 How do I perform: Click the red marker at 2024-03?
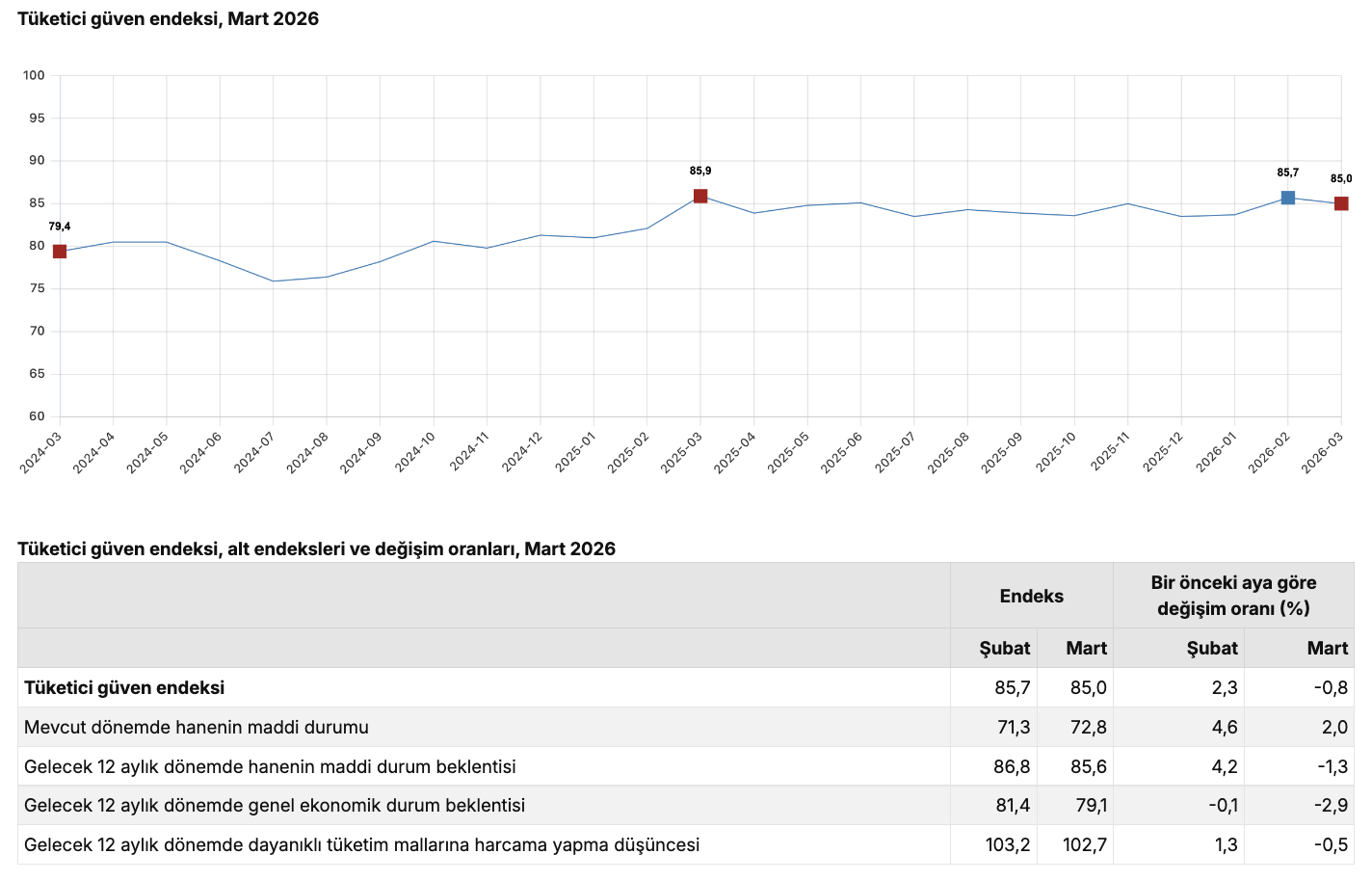pos(60,252)
